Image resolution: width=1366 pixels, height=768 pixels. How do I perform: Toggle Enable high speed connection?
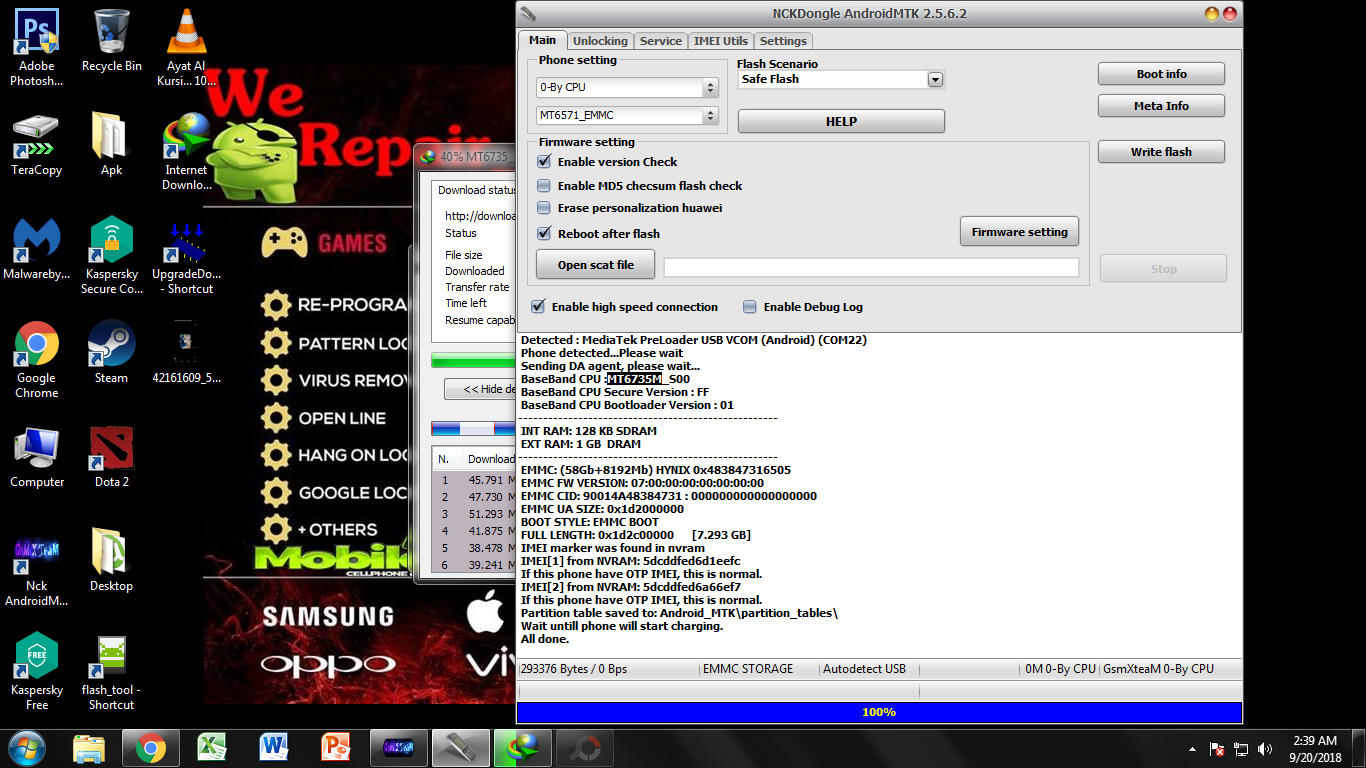[538, 306]
